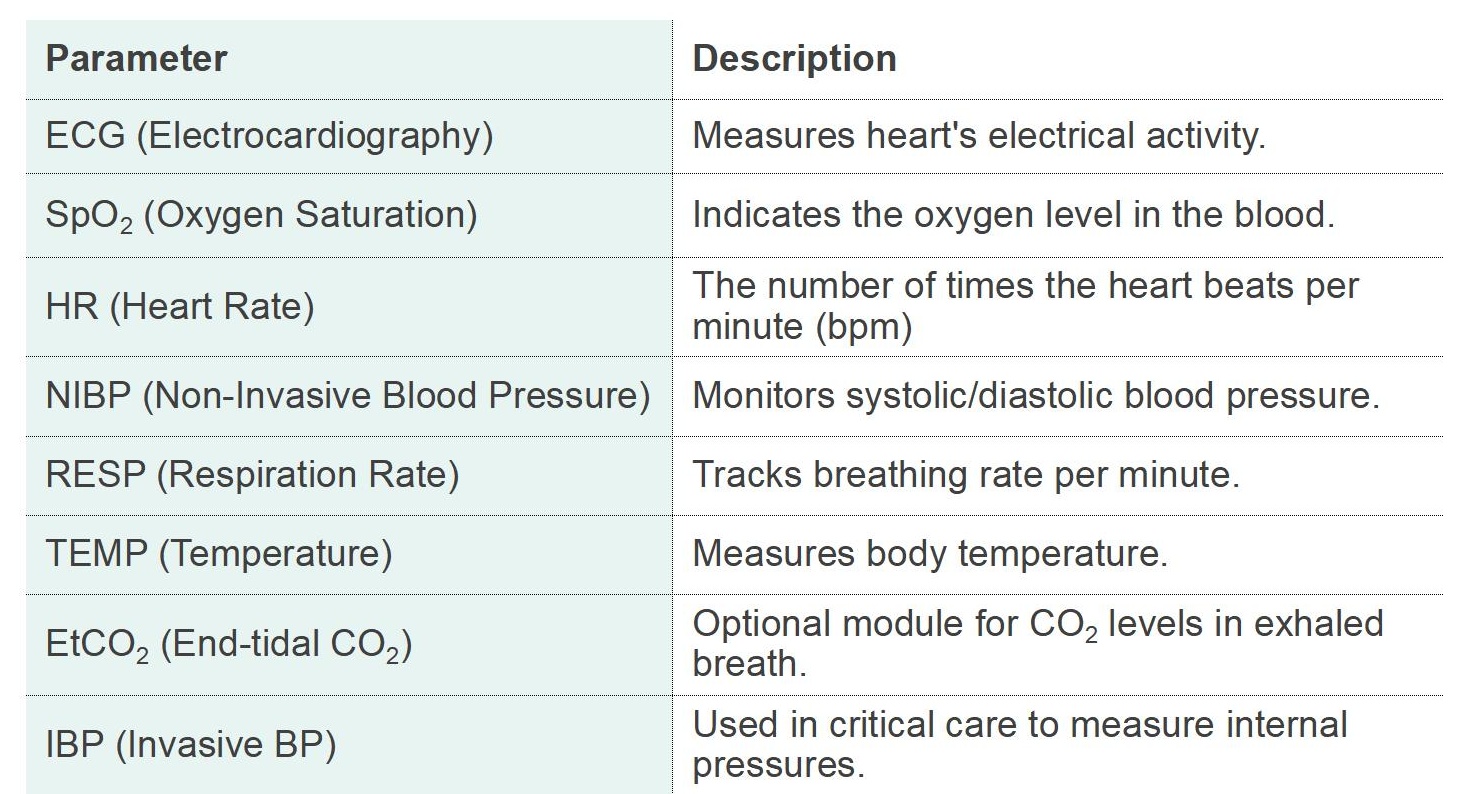Click 'Monitors systolic/diastolic blood pressure' text
This screenshot has width=1468, height=794.
[x=1036, y=396]
